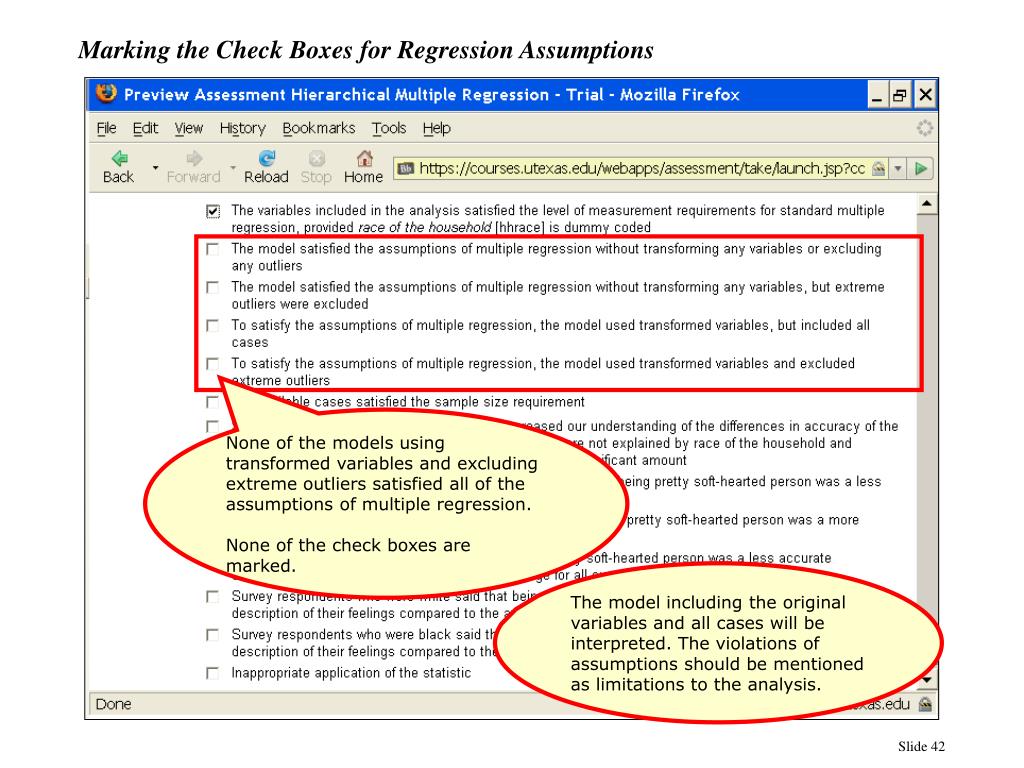
Task: Open the View menu
Action: point(189,128)
